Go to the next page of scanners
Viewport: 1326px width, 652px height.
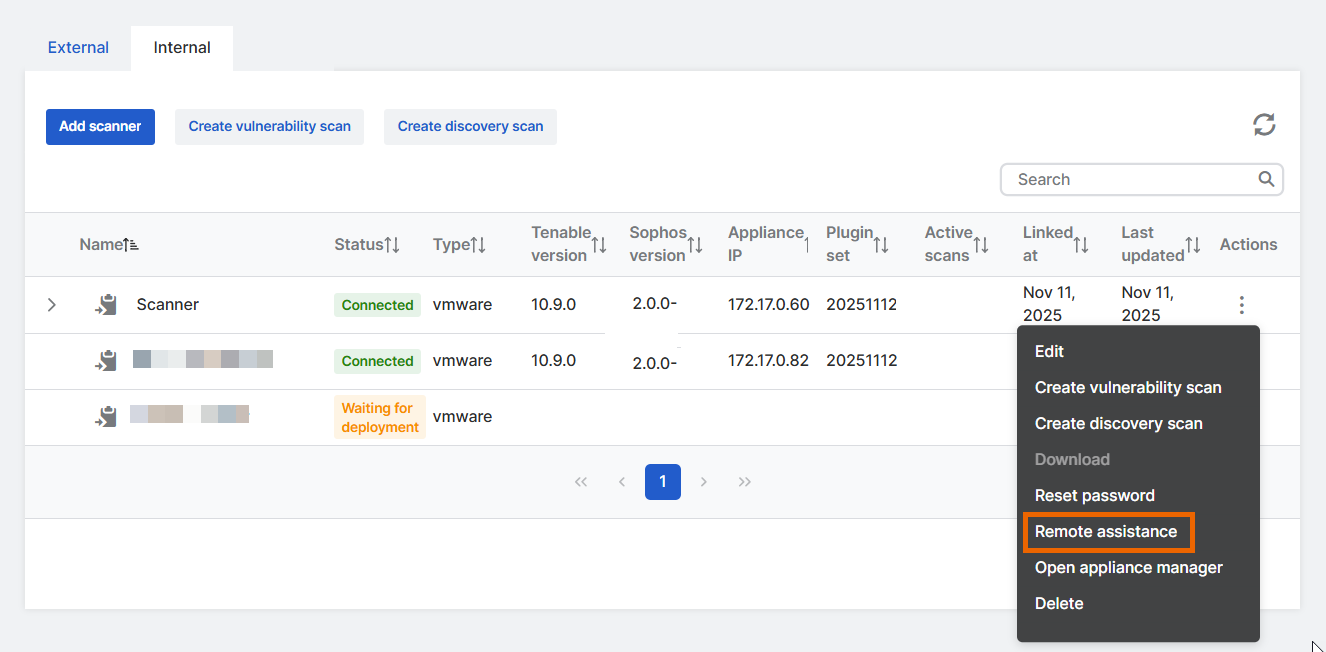point(703,481)
